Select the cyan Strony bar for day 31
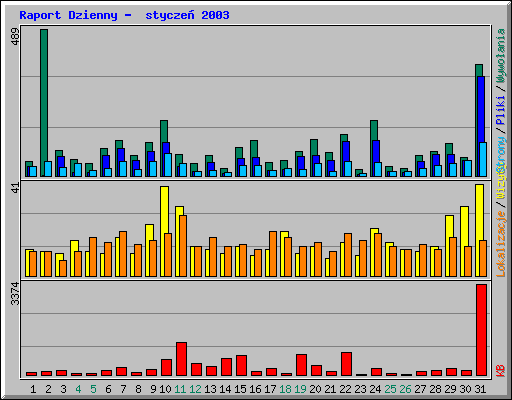Screen dimensions: 512x400 click(x=483, y=159)
